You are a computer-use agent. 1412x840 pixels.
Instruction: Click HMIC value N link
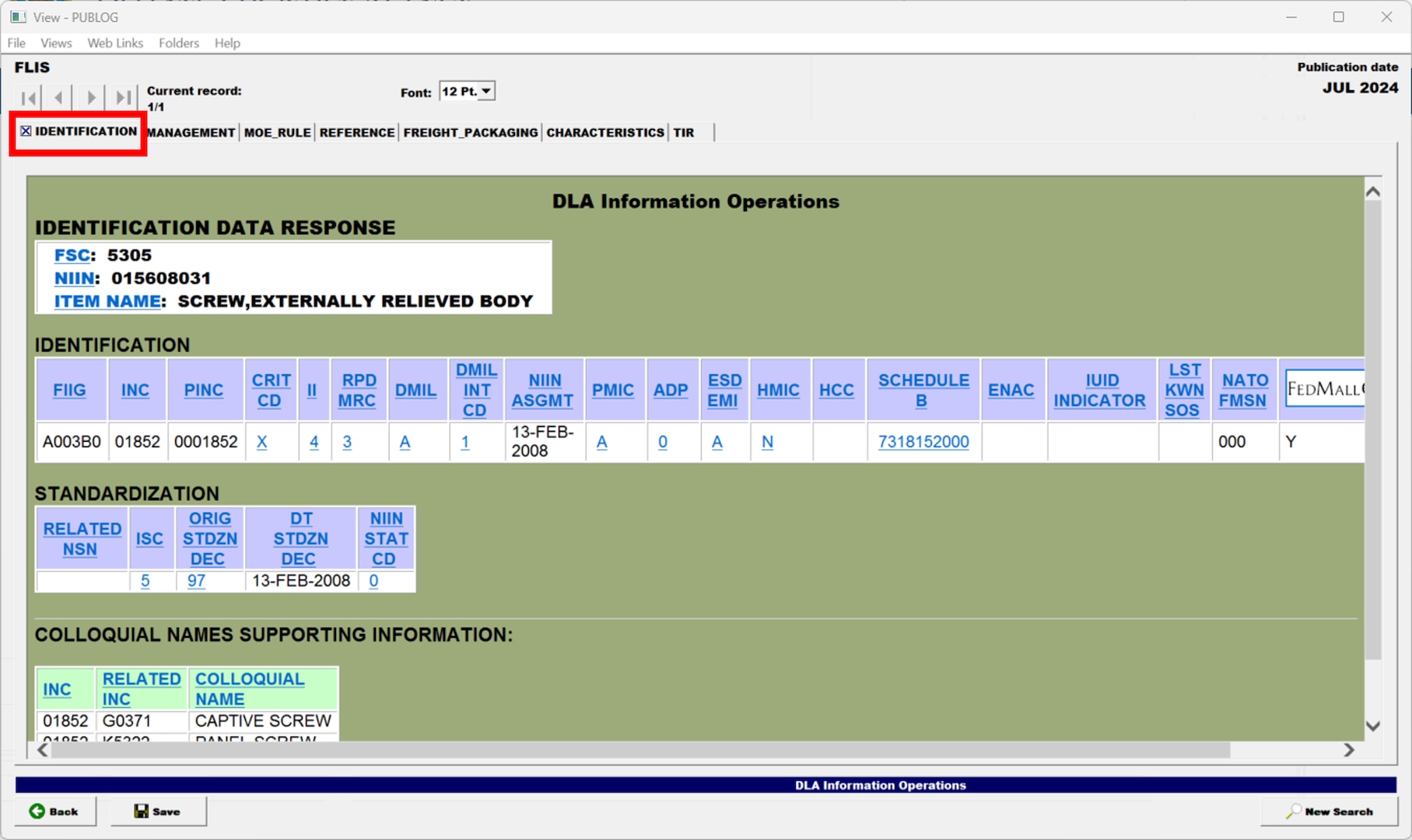point(767,442)
